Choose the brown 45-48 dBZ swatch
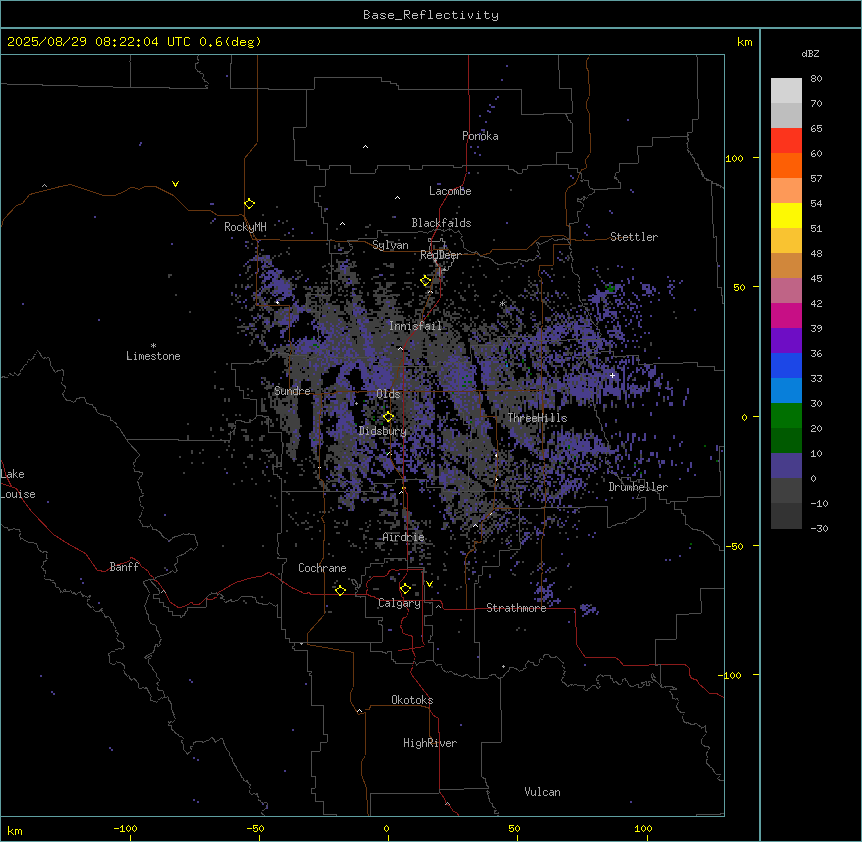The height and width of the screenshot is (842, 862). click(x=786, y=265)
